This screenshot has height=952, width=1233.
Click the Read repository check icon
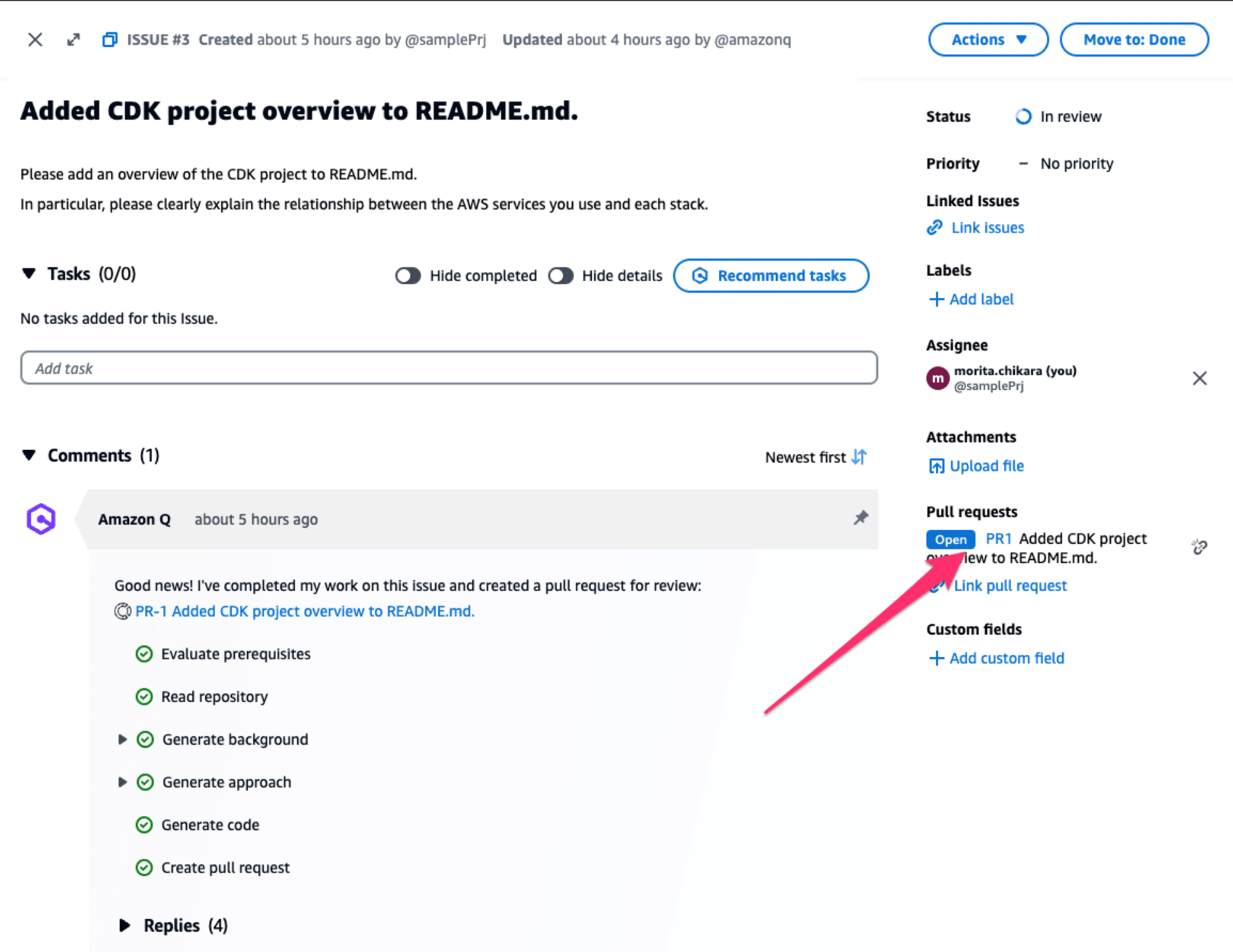pos(144,696)
